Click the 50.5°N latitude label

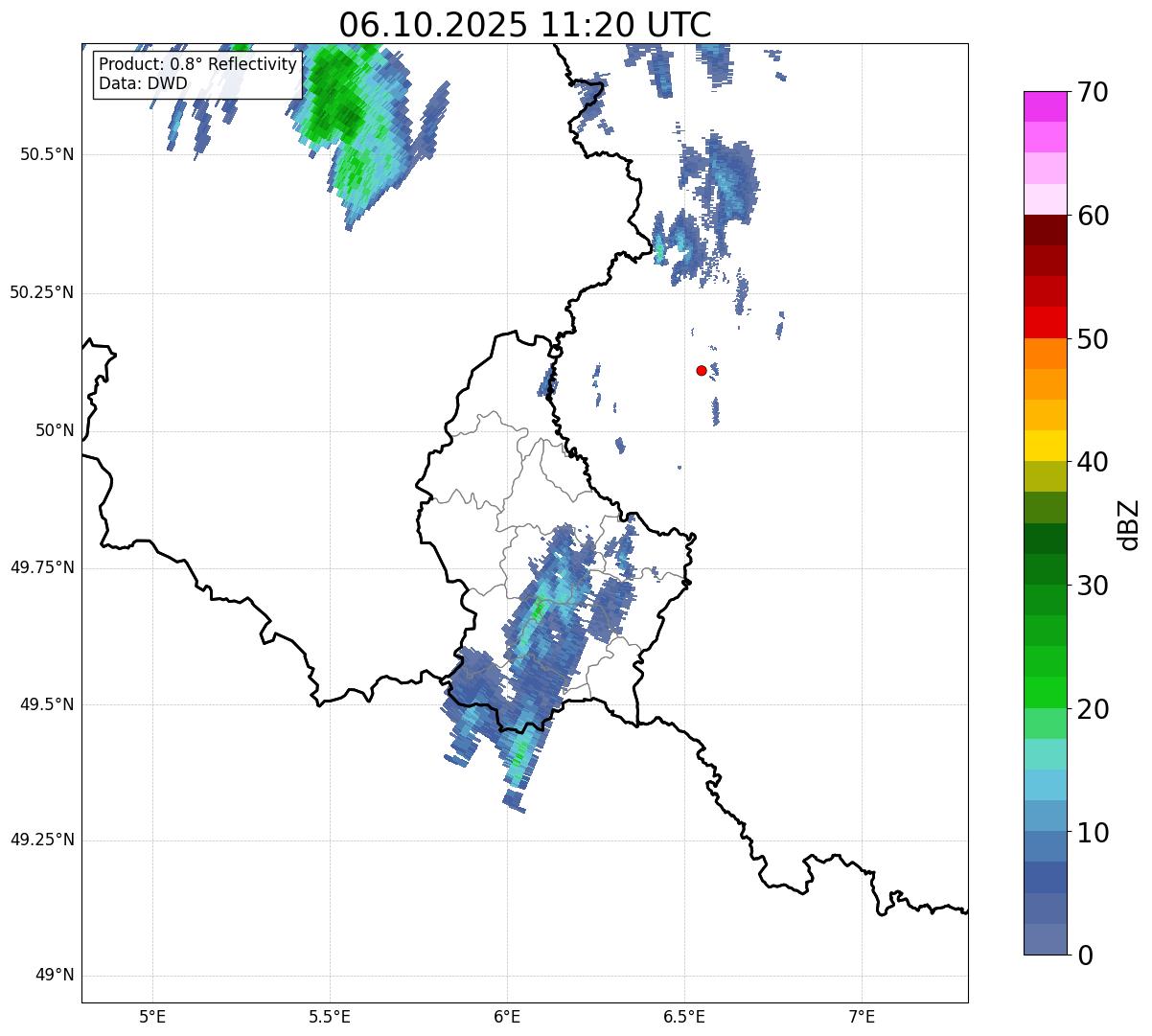[47, 154]
